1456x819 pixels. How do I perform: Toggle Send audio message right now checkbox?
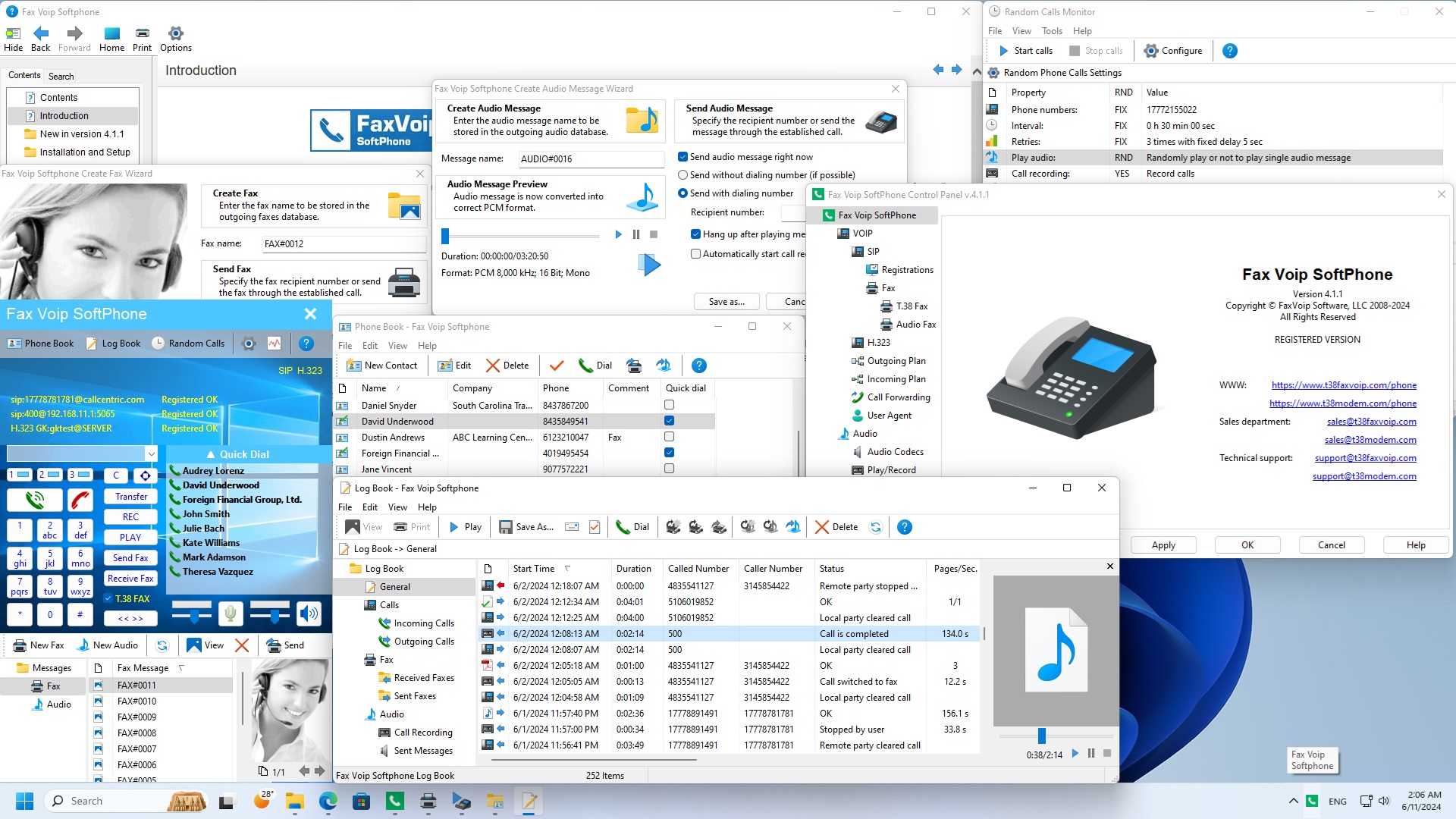[x=682, y=156]
